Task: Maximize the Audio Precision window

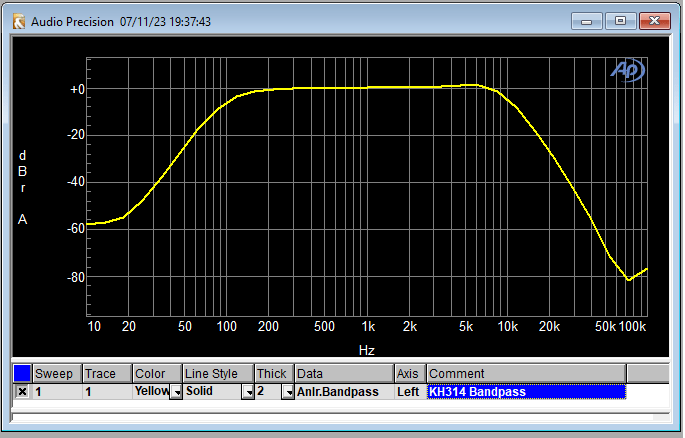Action: [620, 21]
